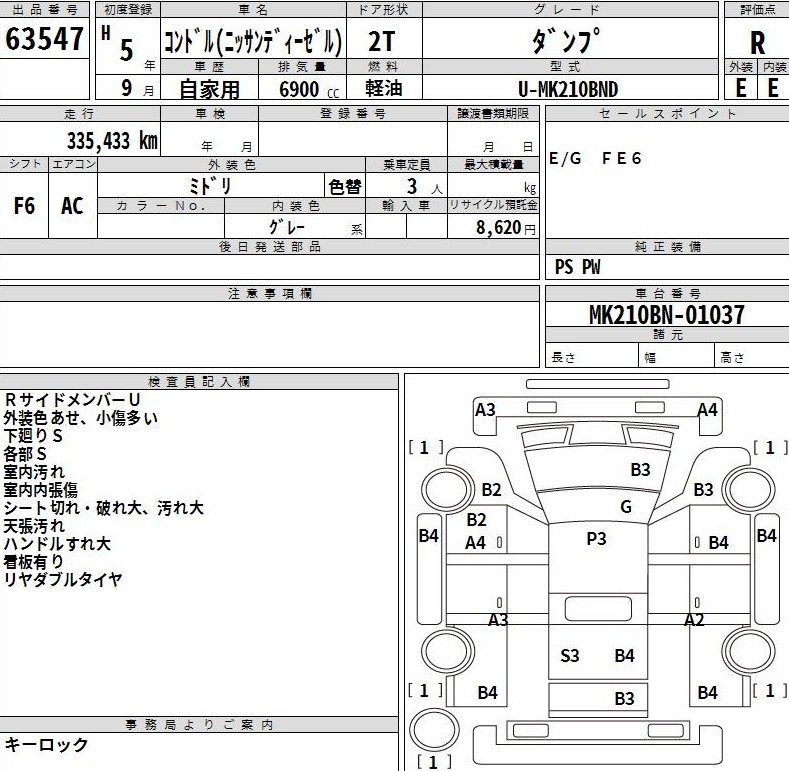
Task: Click the 初度登録 header
Action: (128, 9)
